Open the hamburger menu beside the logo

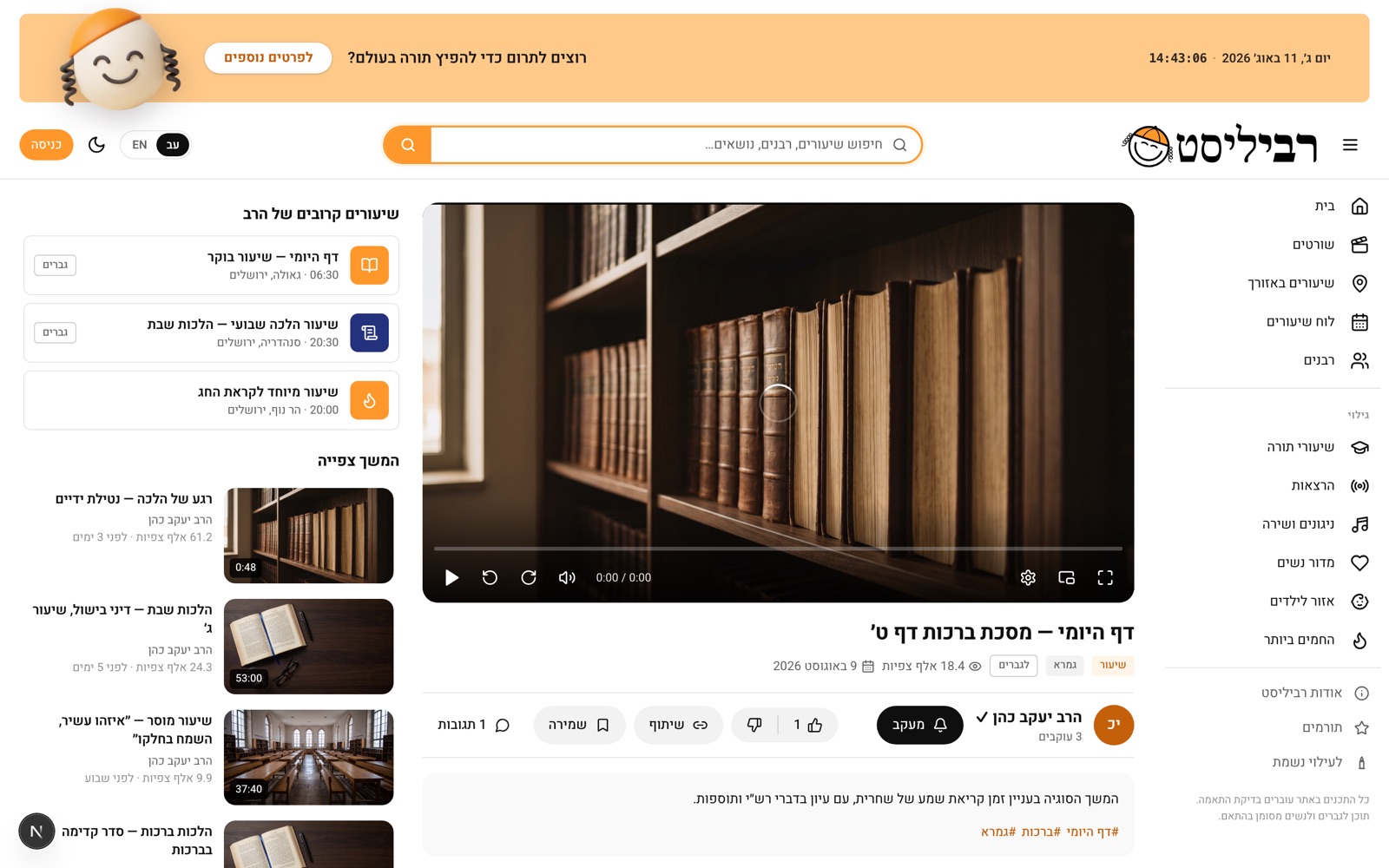[1350, 145]
